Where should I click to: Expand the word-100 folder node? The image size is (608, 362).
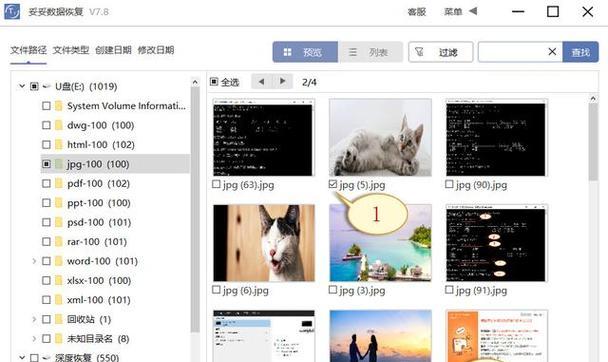(34, 261)
